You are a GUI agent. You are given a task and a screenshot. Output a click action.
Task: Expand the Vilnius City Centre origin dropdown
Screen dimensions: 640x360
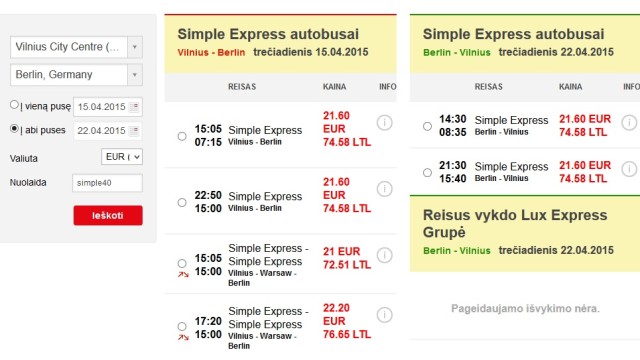pyautogui.click(x=135, y=47)
